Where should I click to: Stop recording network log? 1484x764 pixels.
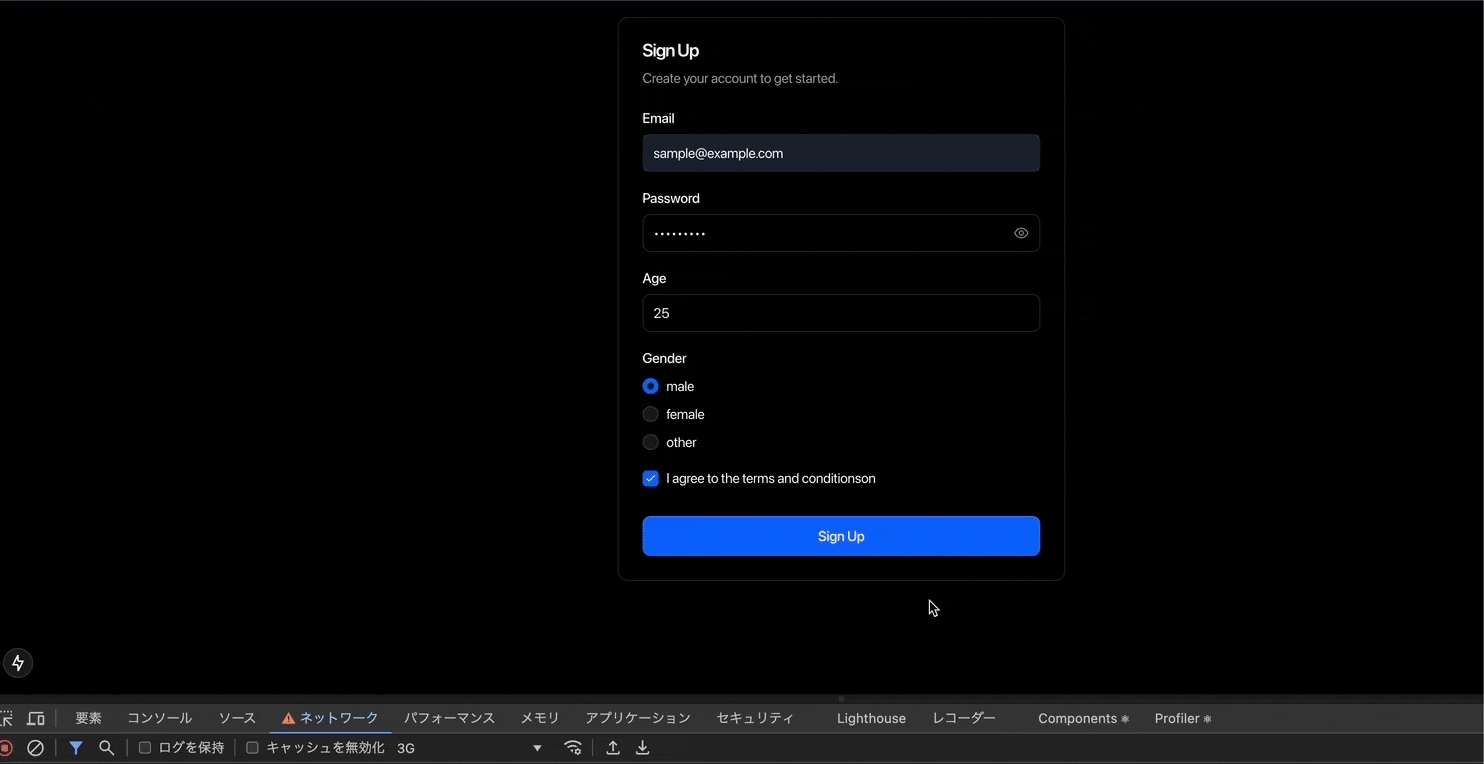pos(5,748)
